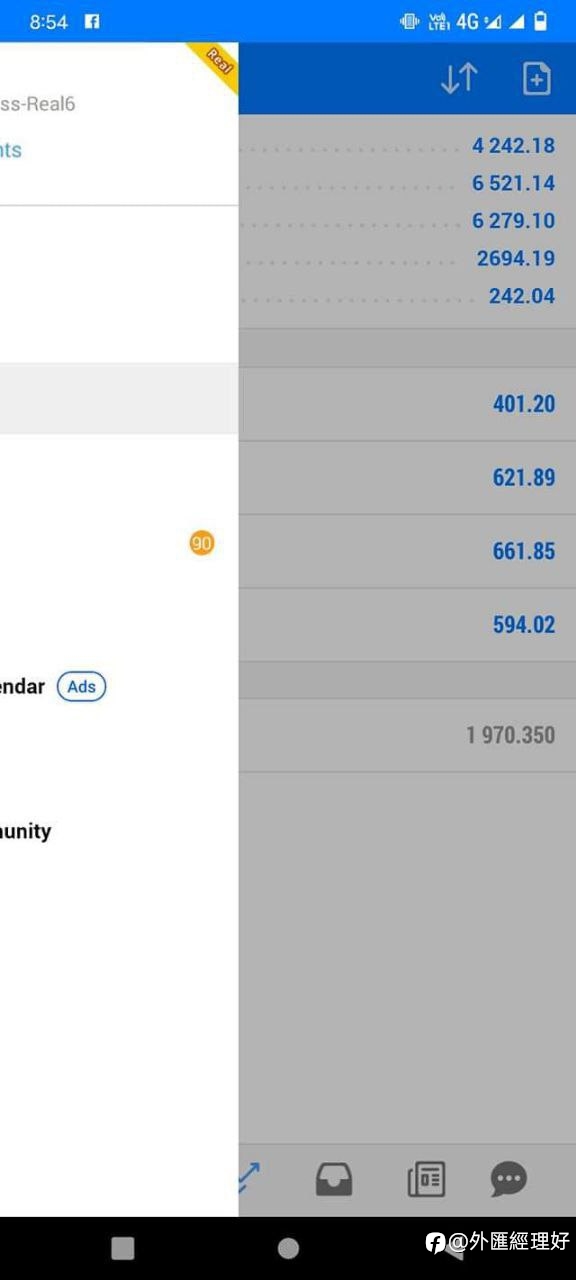Select the position row showing 661.85

407,551
